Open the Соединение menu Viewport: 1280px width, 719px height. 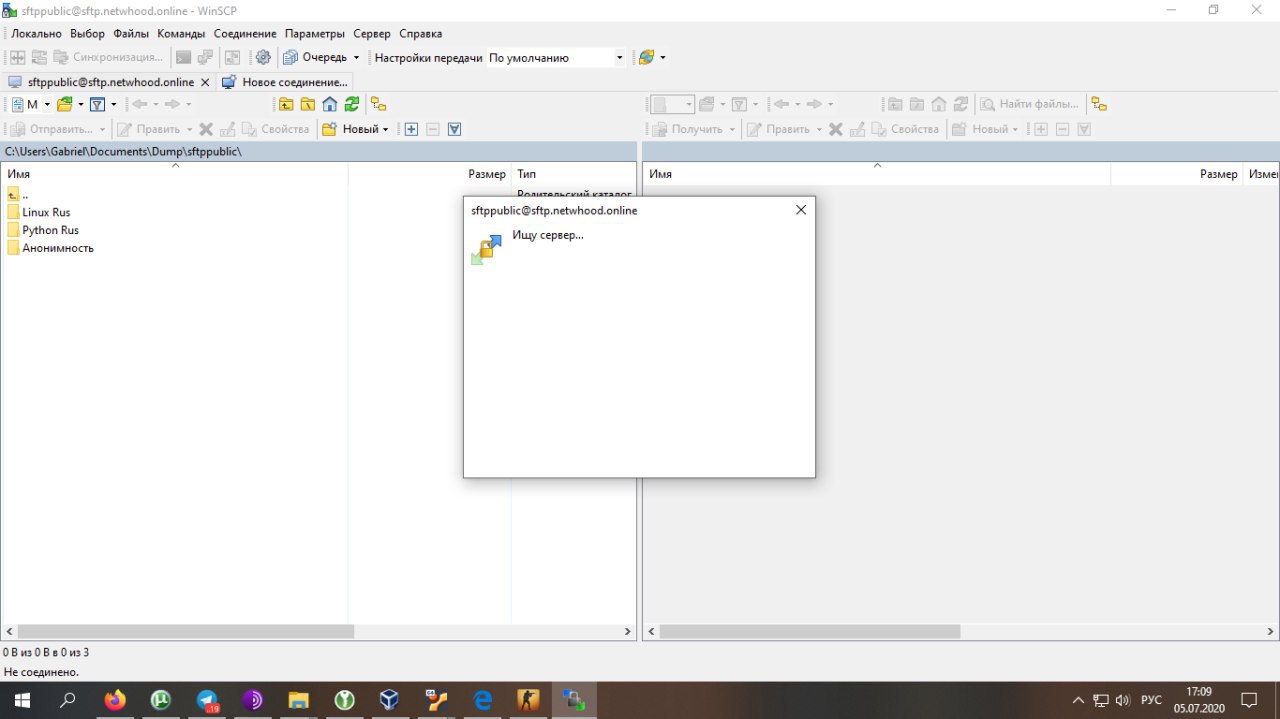pyautogui.click(x=245, y=33)
